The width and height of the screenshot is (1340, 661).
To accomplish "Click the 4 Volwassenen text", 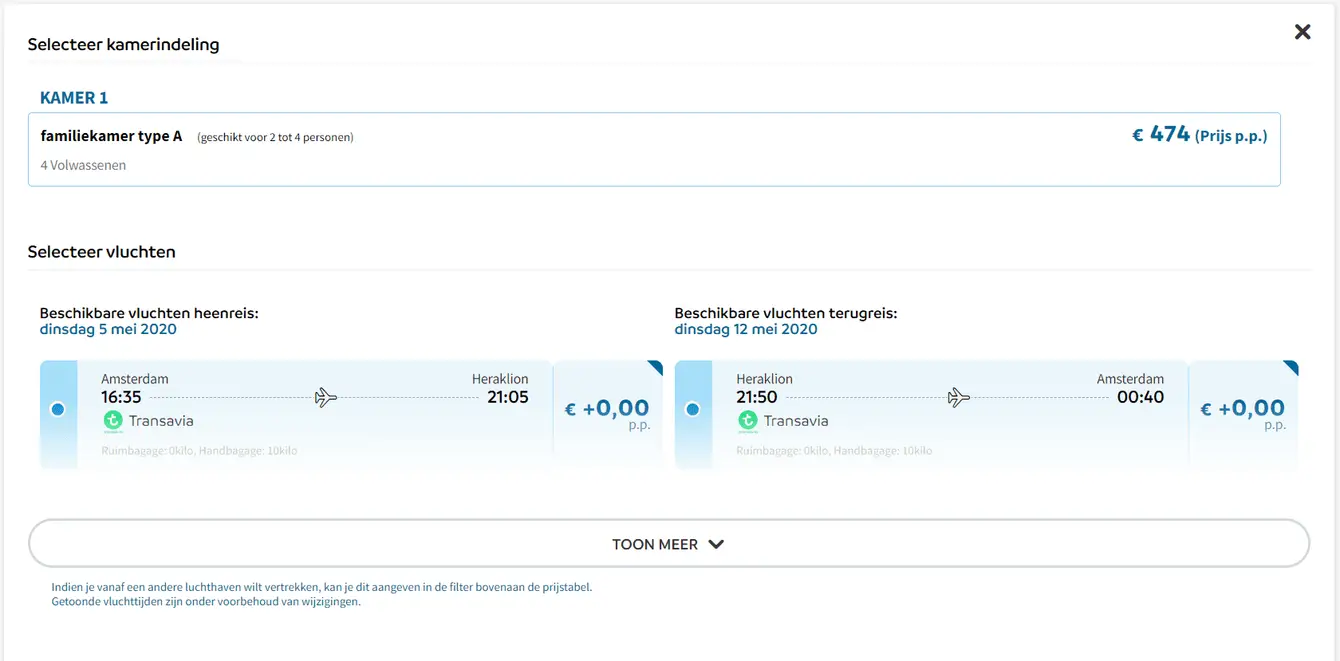I will tap(83, 165).
